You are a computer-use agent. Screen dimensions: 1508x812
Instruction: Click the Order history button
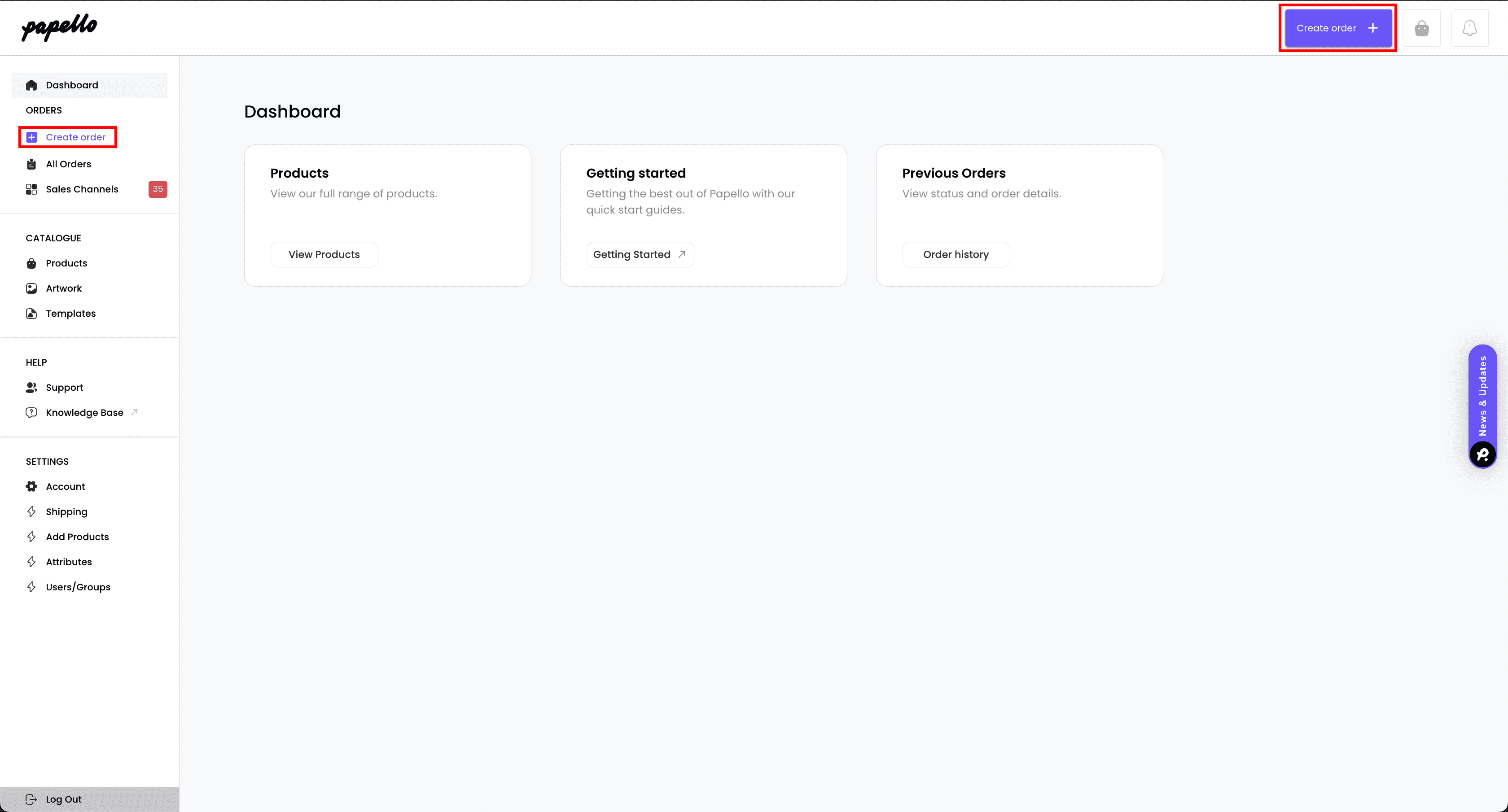click(x=956, y=254)
